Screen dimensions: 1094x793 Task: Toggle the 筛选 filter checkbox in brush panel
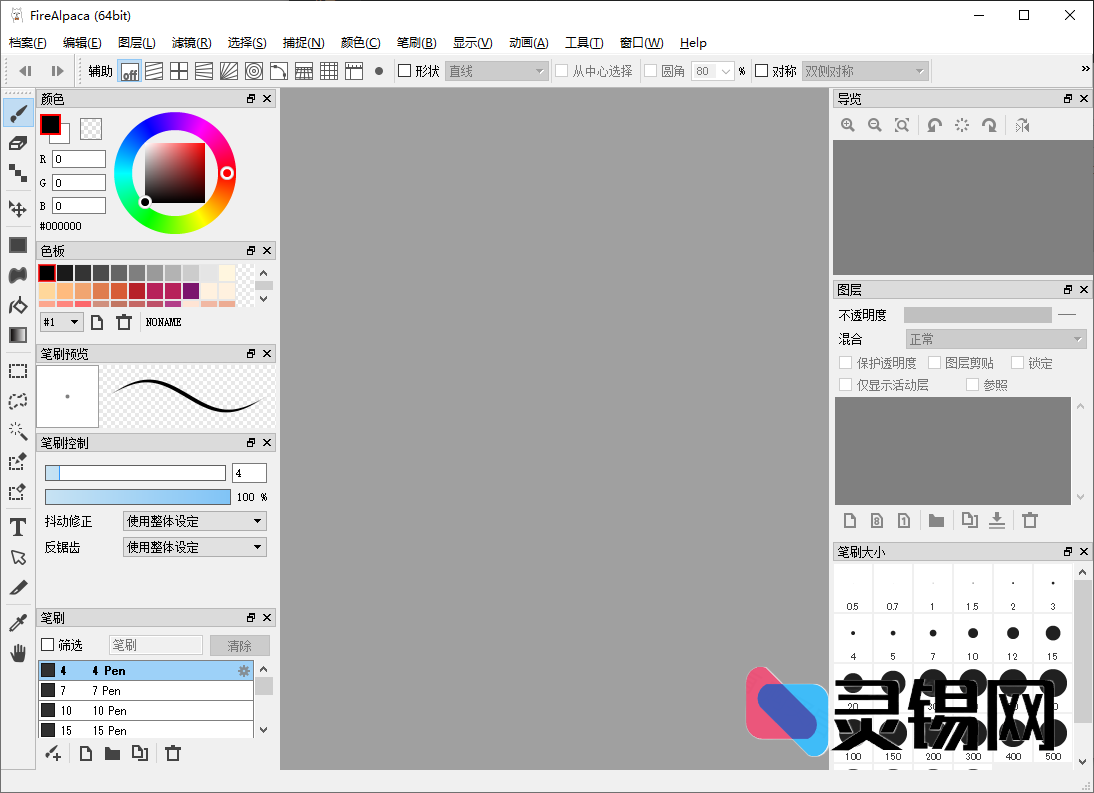click(x=47, y=644)
